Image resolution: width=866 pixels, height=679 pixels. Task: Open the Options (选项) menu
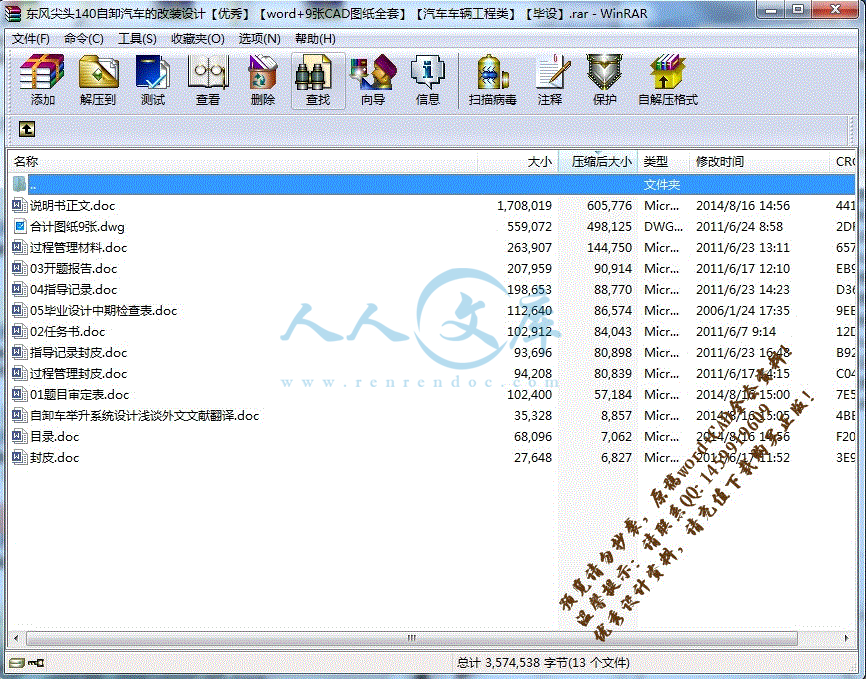[x=260, y=39]
